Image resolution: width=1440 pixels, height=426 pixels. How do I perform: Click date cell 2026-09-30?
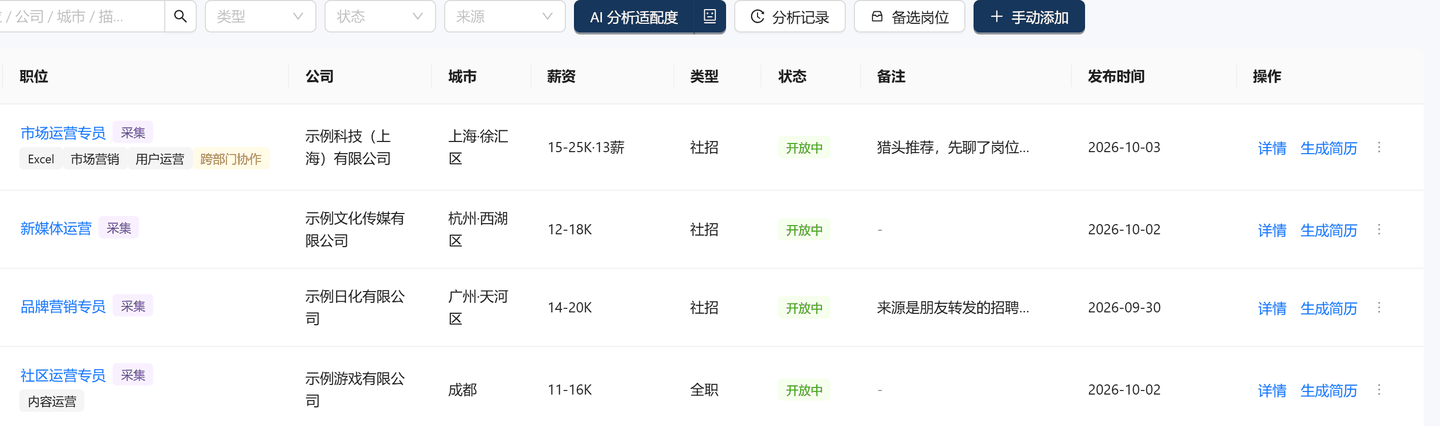point(1125,308)
